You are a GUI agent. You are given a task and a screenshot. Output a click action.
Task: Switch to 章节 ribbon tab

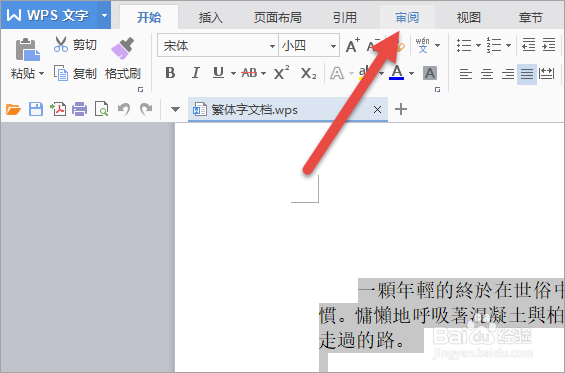click(x=531, y=17)
